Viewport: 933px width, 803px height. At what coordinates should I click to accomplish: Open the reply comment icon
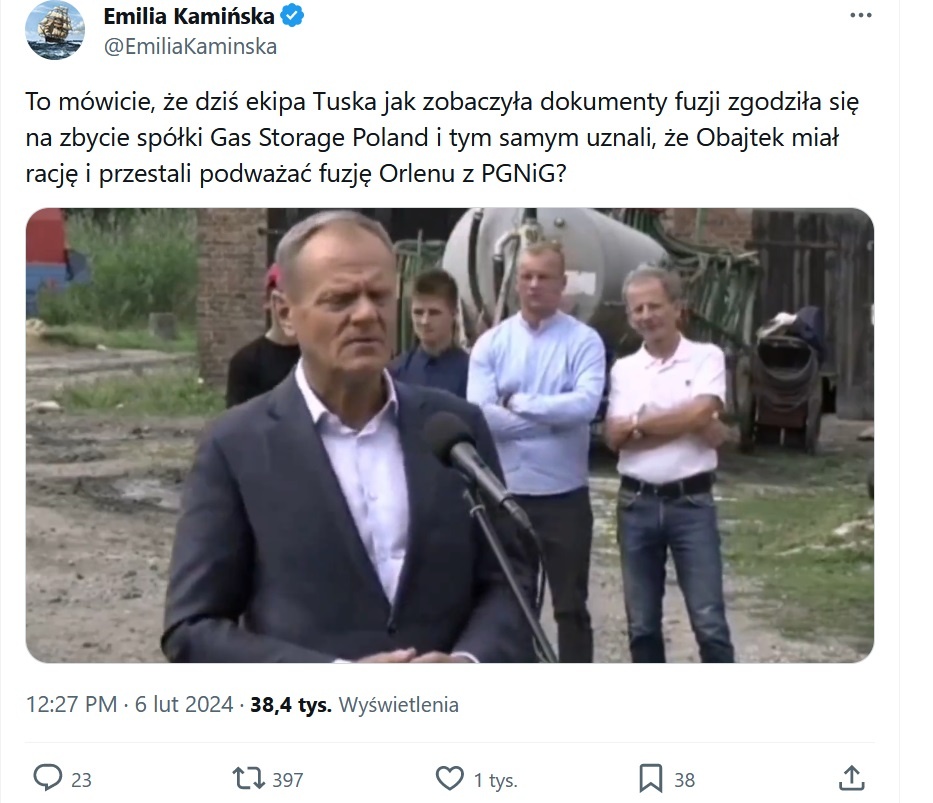click(48, 778)
